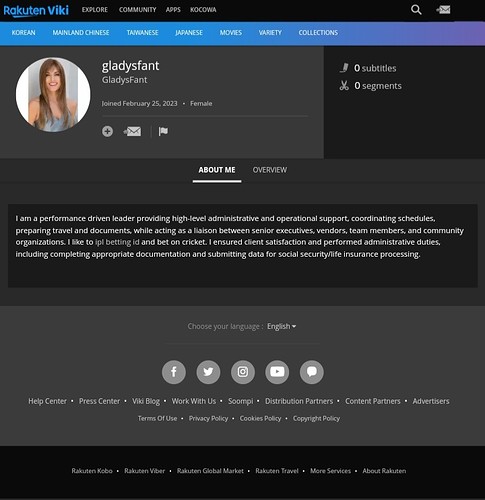This screenshot has height=500, width=485.
Task: Browse the Mainland Chinese category
Action: click(x=81, y=33)
